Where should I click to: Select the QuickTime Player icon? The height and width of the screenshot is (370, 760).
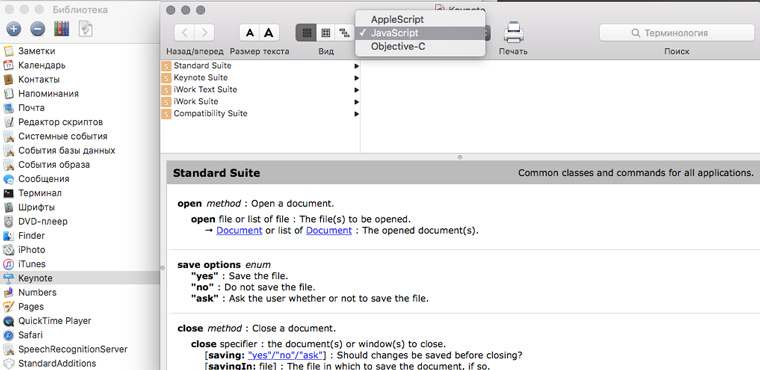(x=8, y=321)
